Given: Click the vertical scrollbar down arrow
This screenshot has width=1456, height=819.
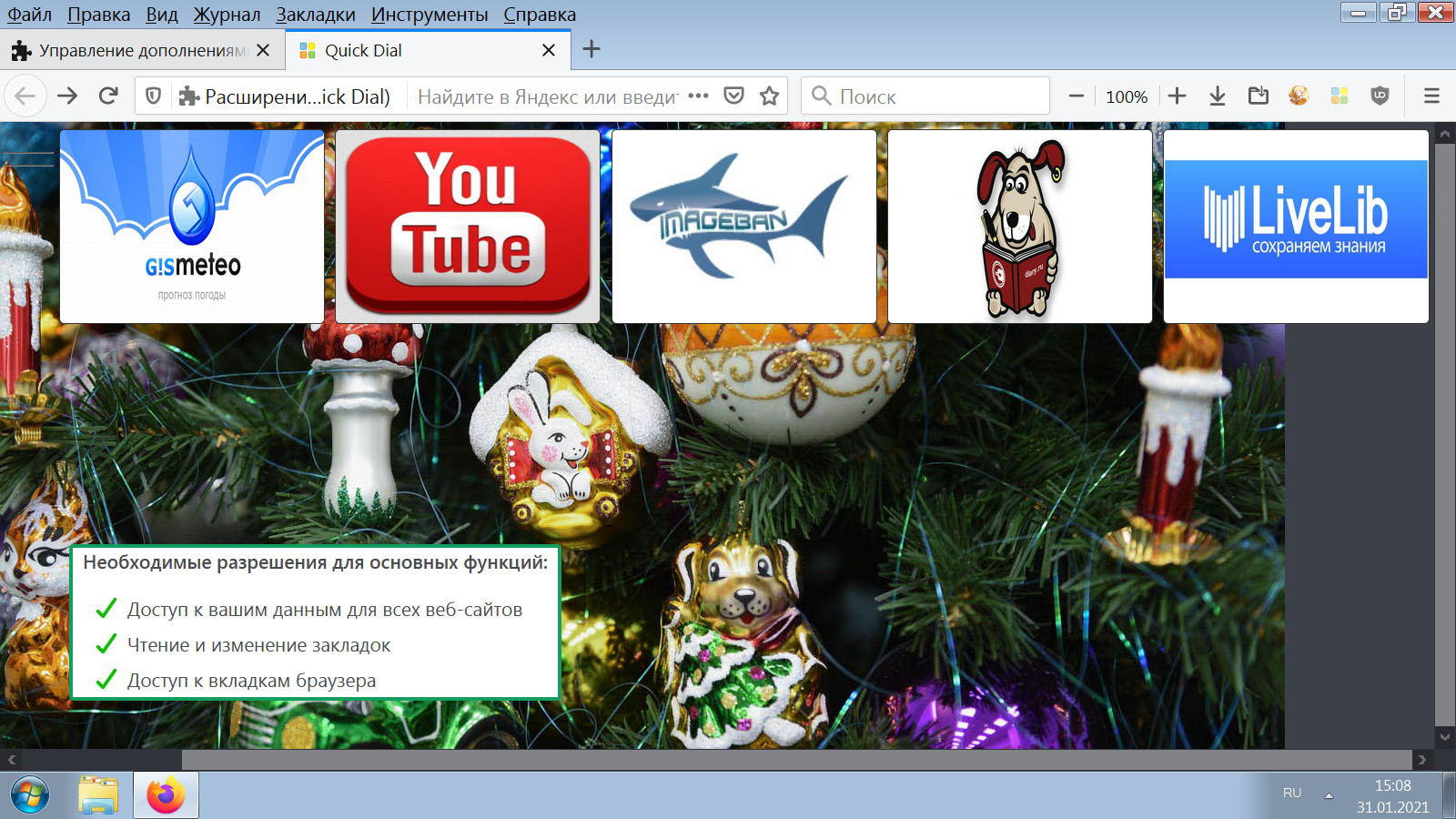Looking at the screenshot, I should (1444, 737).
